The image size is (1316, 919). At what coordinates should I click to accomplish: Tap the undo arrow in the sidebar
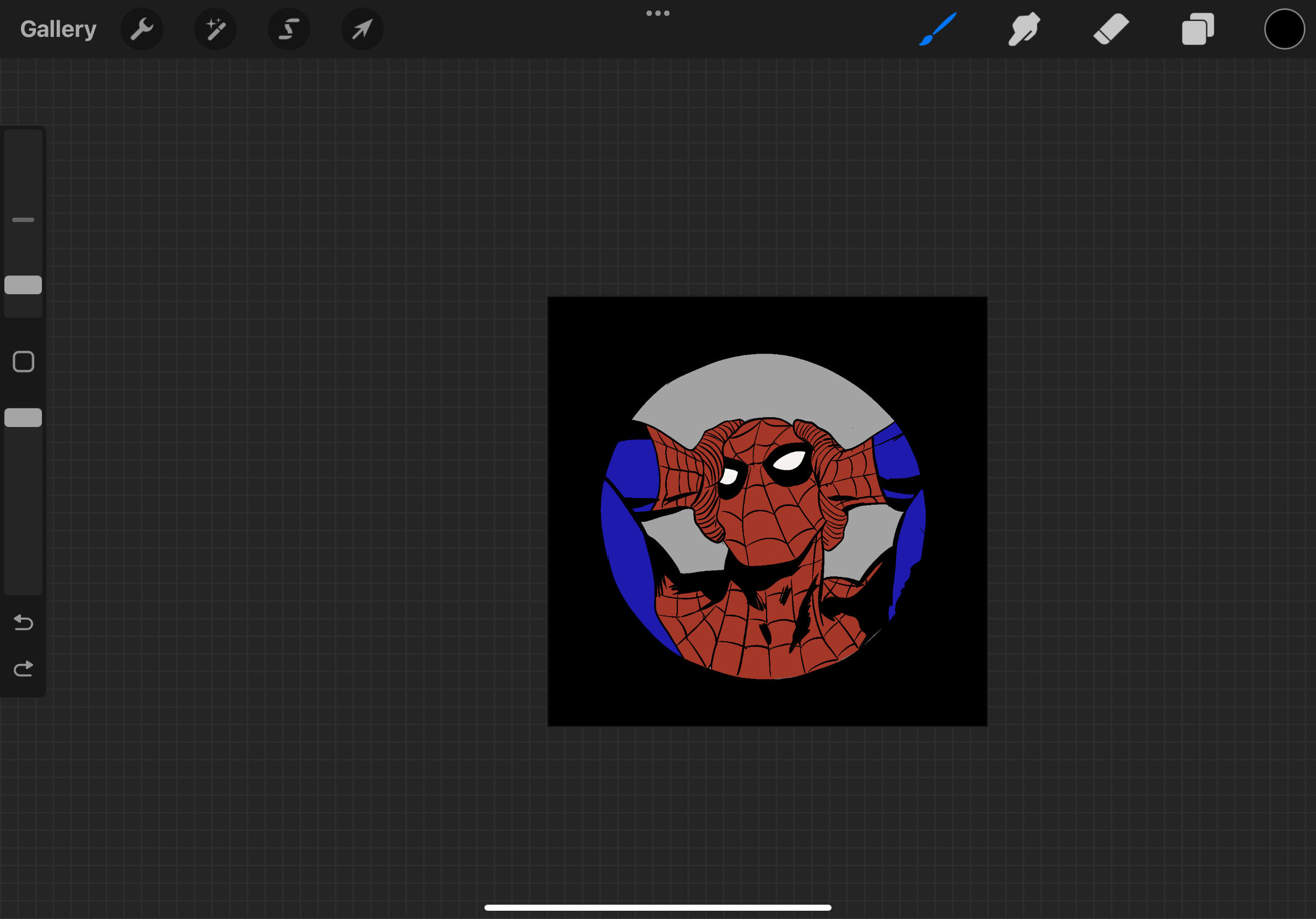point(23,623)
